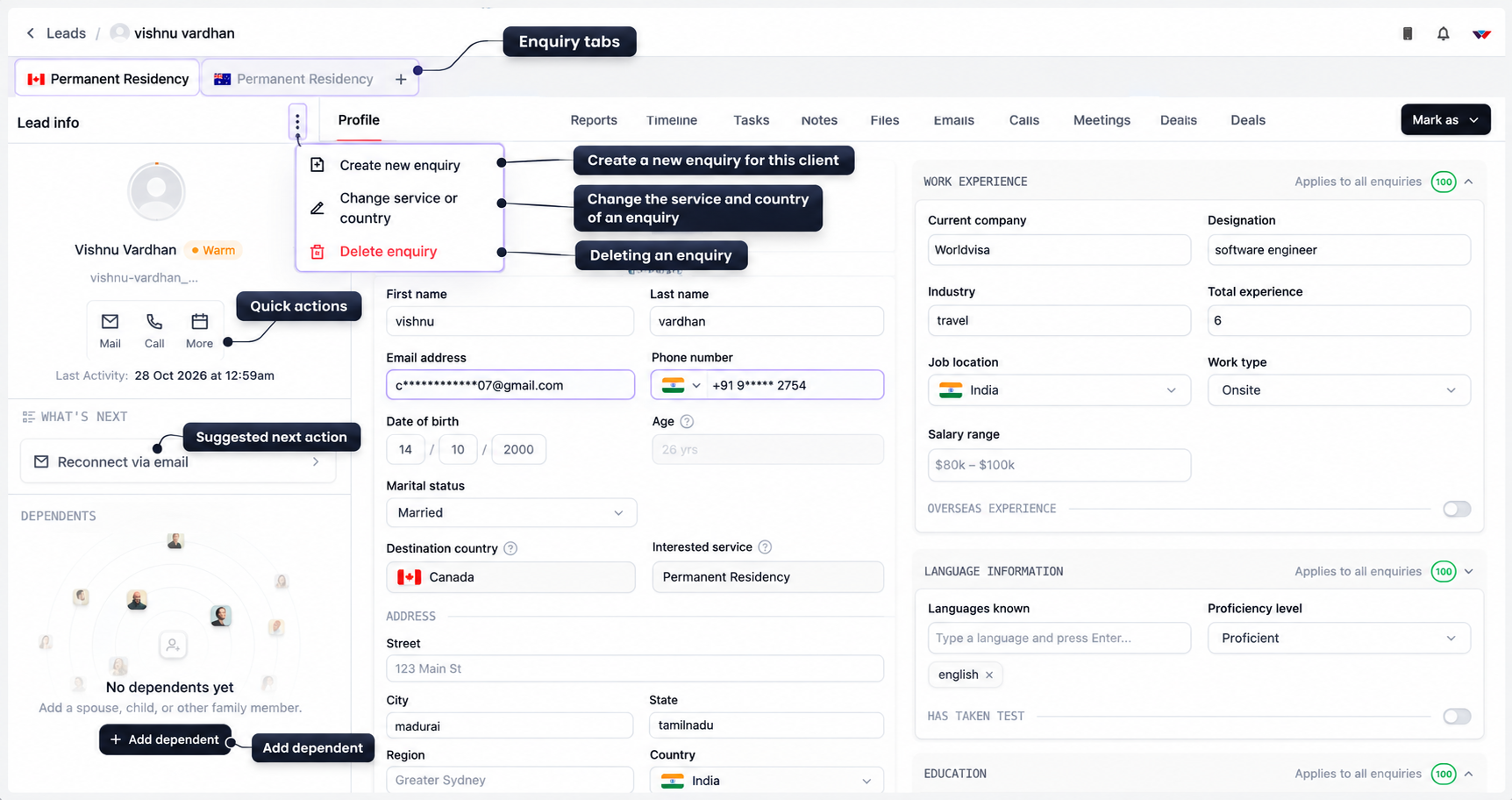Click the Mark as button
1512x800 pixels.
pyautogui.click(x=1445, y=120)
